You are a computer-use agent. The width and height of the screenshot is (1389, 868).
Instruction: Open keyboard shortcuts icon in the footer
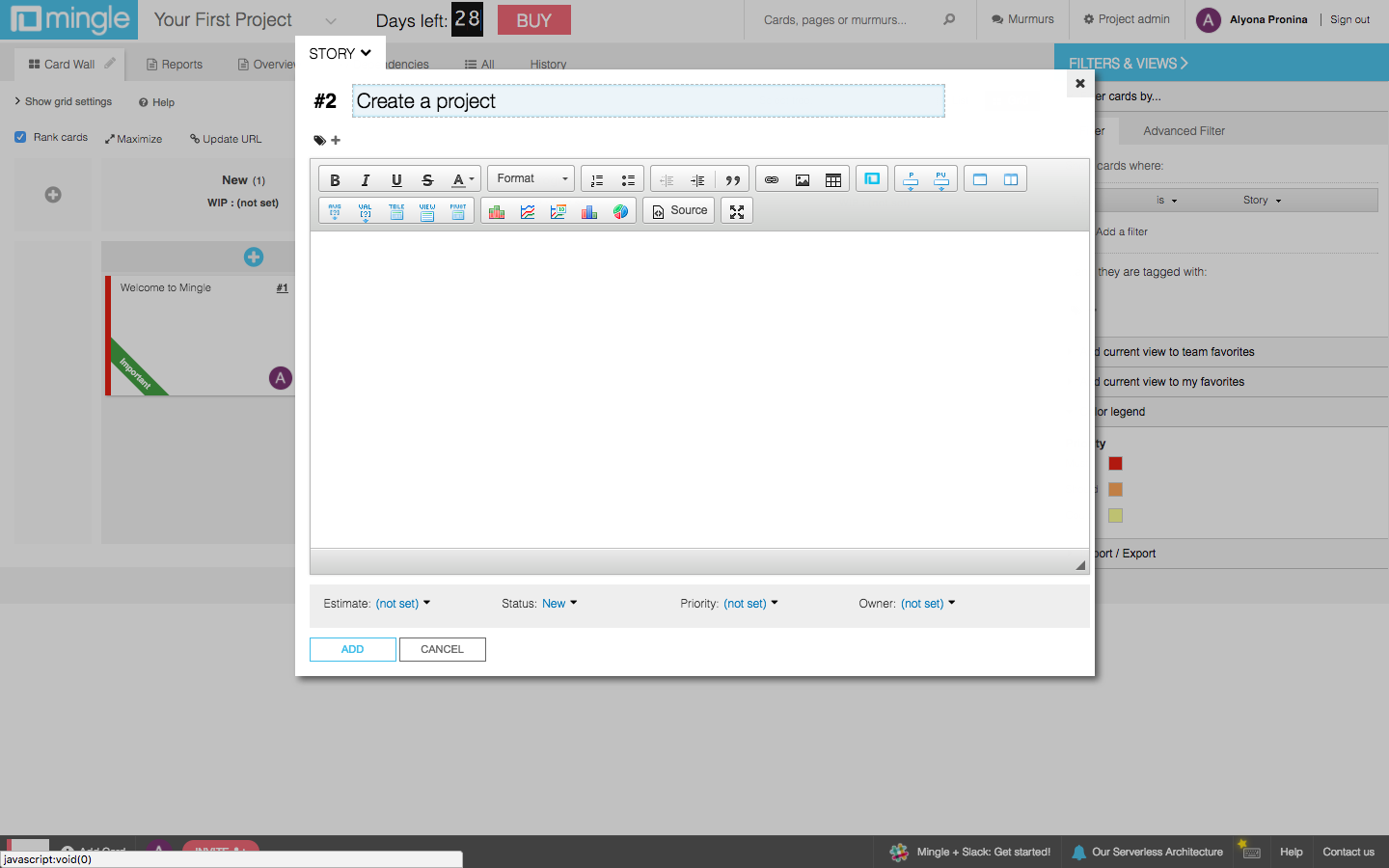coord(1251,852)
